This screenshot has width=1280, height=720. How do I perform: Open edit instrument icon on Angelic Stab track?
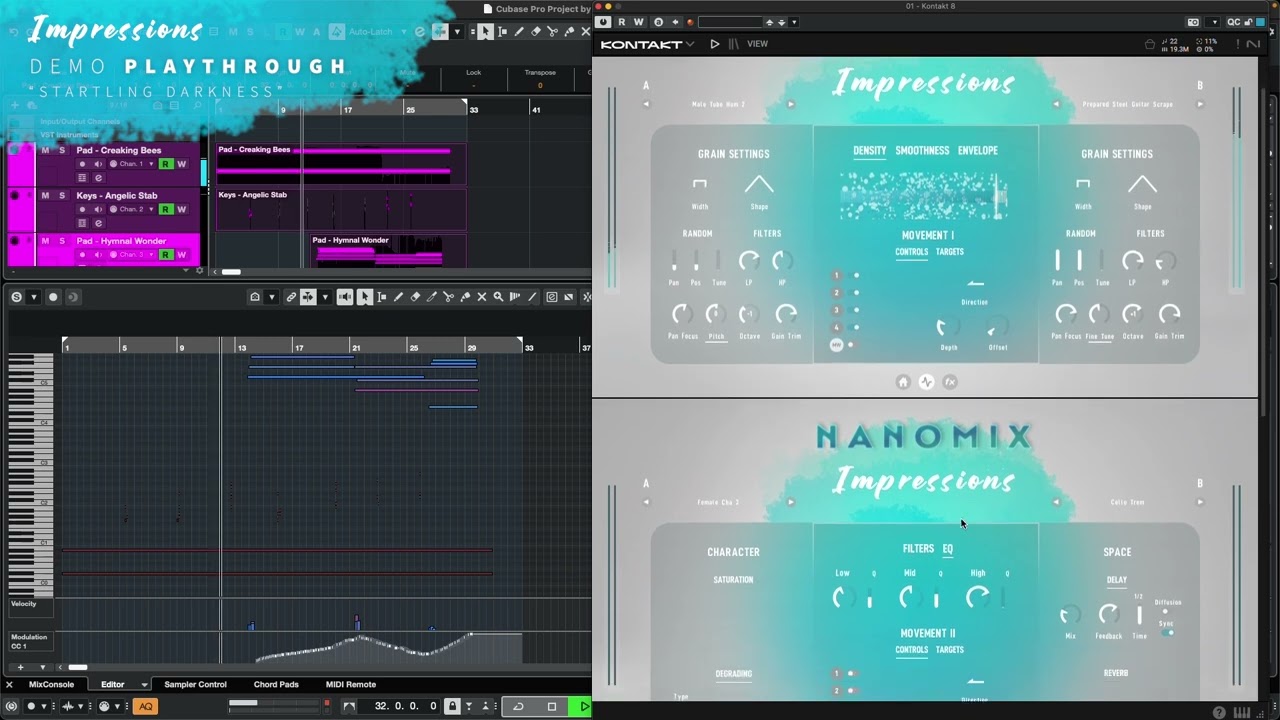pos(98,223)
